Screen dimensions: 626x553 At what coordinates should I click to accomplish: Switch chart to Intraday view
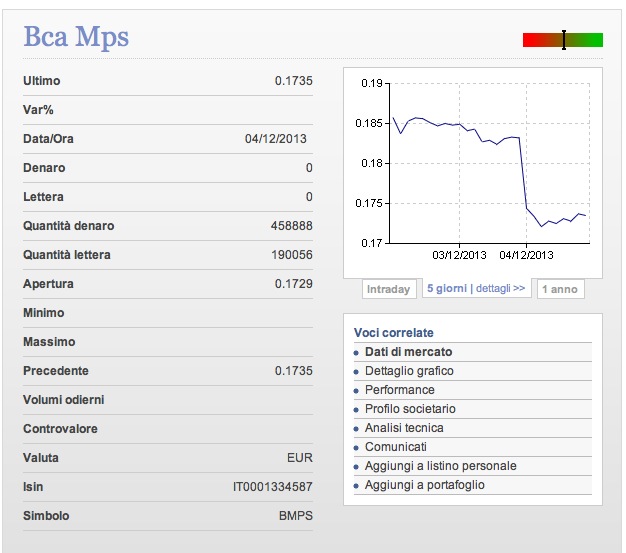[x=388, y=289]
